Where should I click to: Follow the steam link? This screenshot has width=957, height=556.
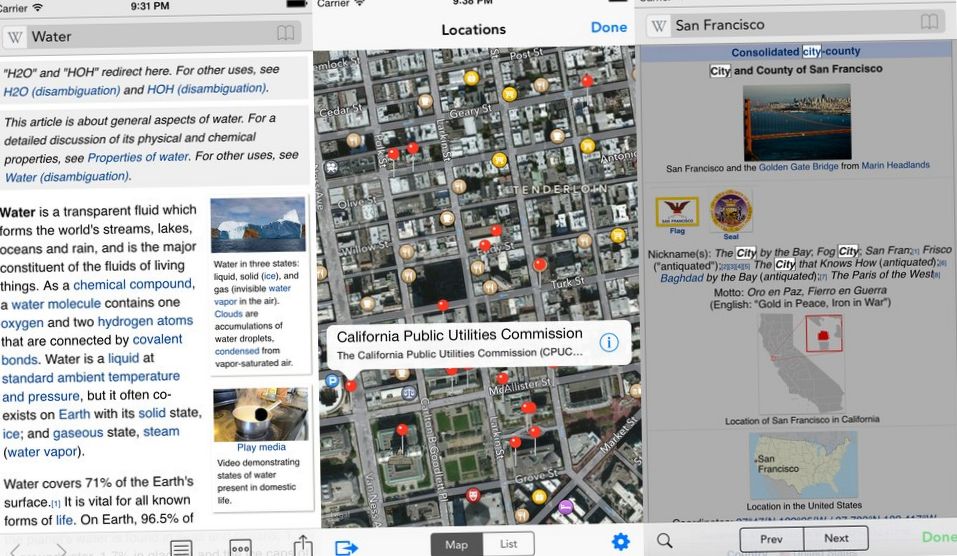(x=161, y=431)
